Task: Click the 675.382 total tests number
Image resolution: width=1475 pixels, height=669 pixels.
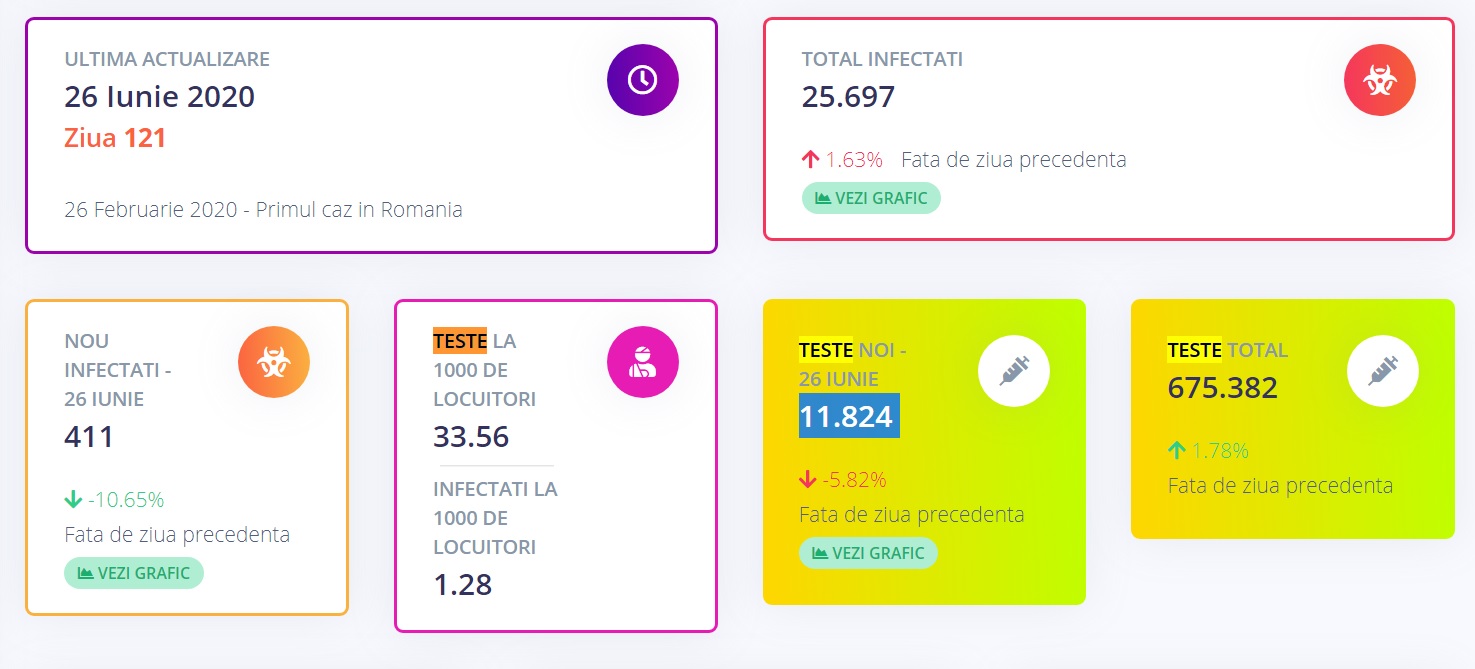Action: pos(1222,388)
